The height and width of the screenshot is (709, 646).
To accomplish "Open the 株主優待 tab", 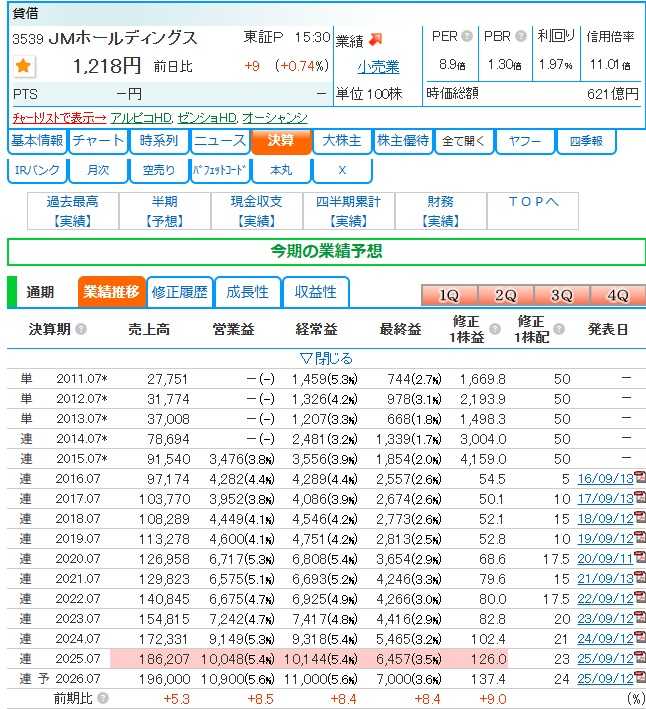I will pos(403,142).
